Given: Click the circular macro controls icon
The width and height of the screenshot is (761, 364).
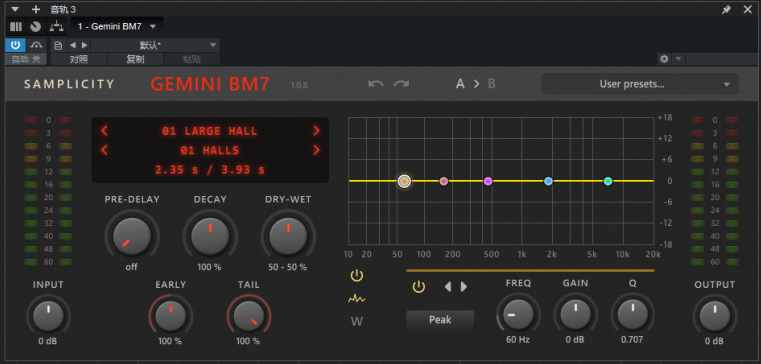Looking at the screenshot, I should pos(35,27).
